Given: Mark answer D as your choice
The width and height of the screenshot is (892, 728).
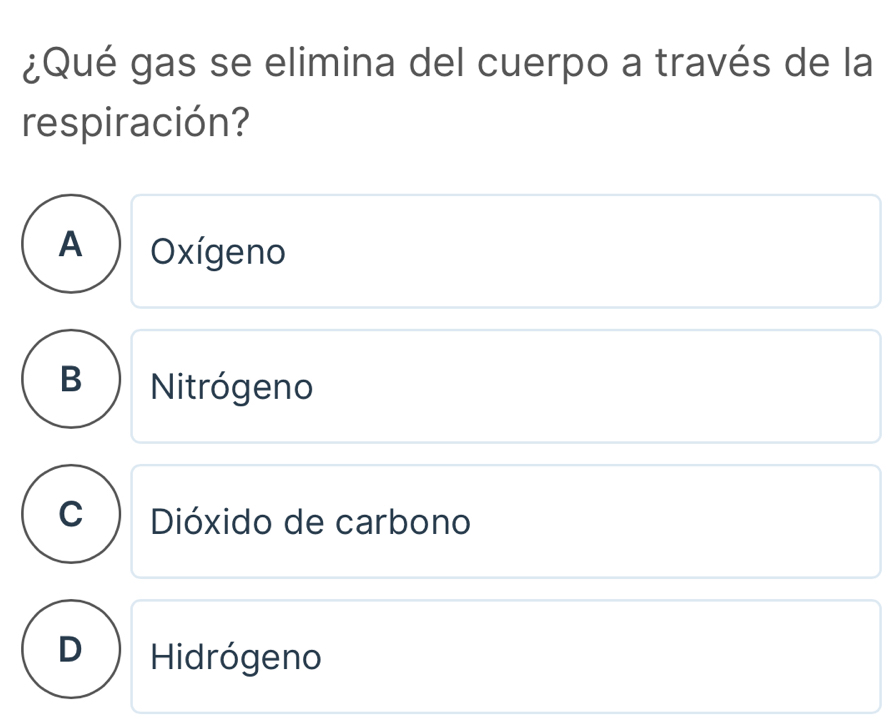Looking at the screenshot, I should (68, 649).
